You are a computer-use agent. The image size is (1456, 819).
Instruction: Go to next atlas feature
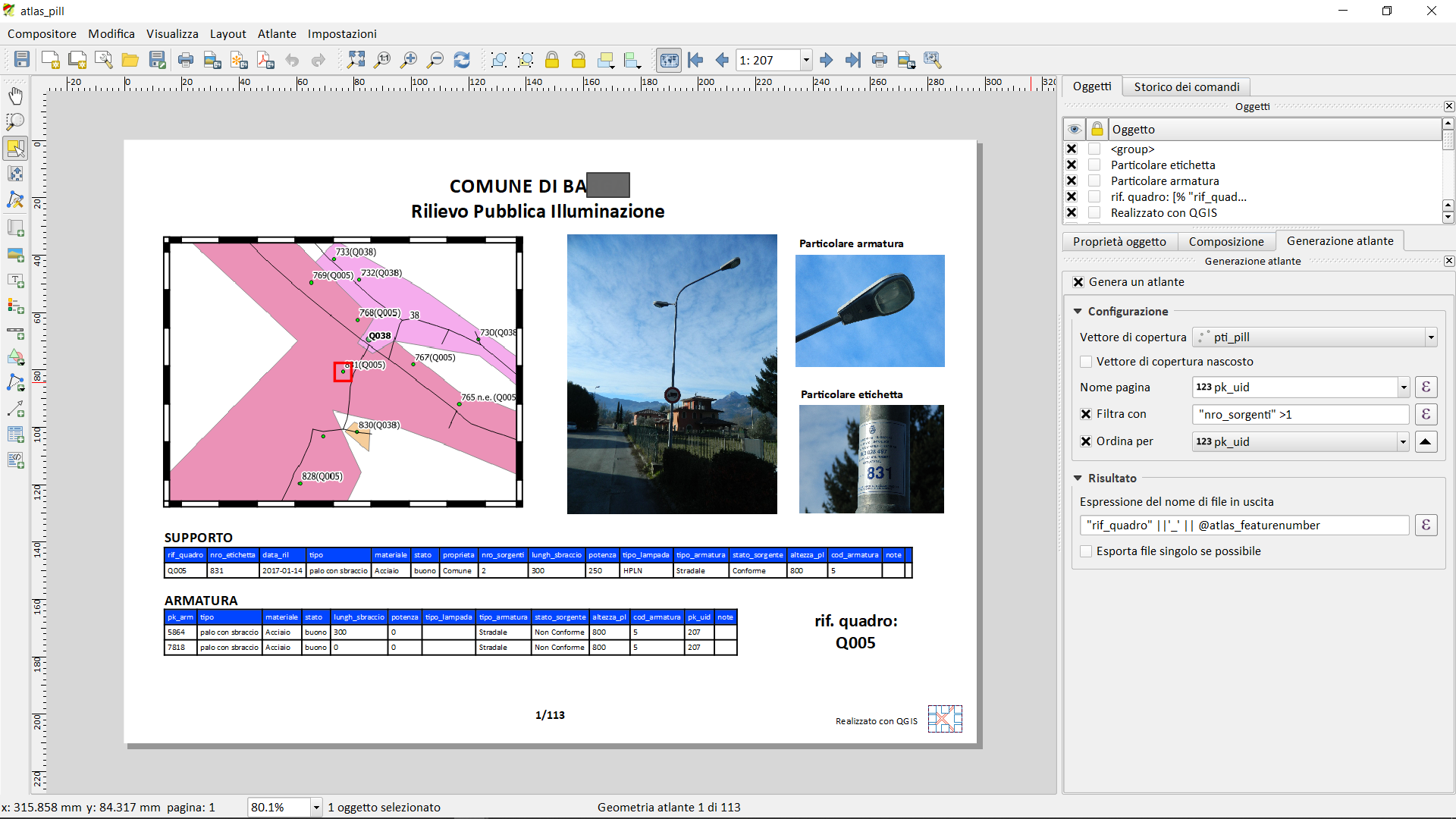pos(827,60)
